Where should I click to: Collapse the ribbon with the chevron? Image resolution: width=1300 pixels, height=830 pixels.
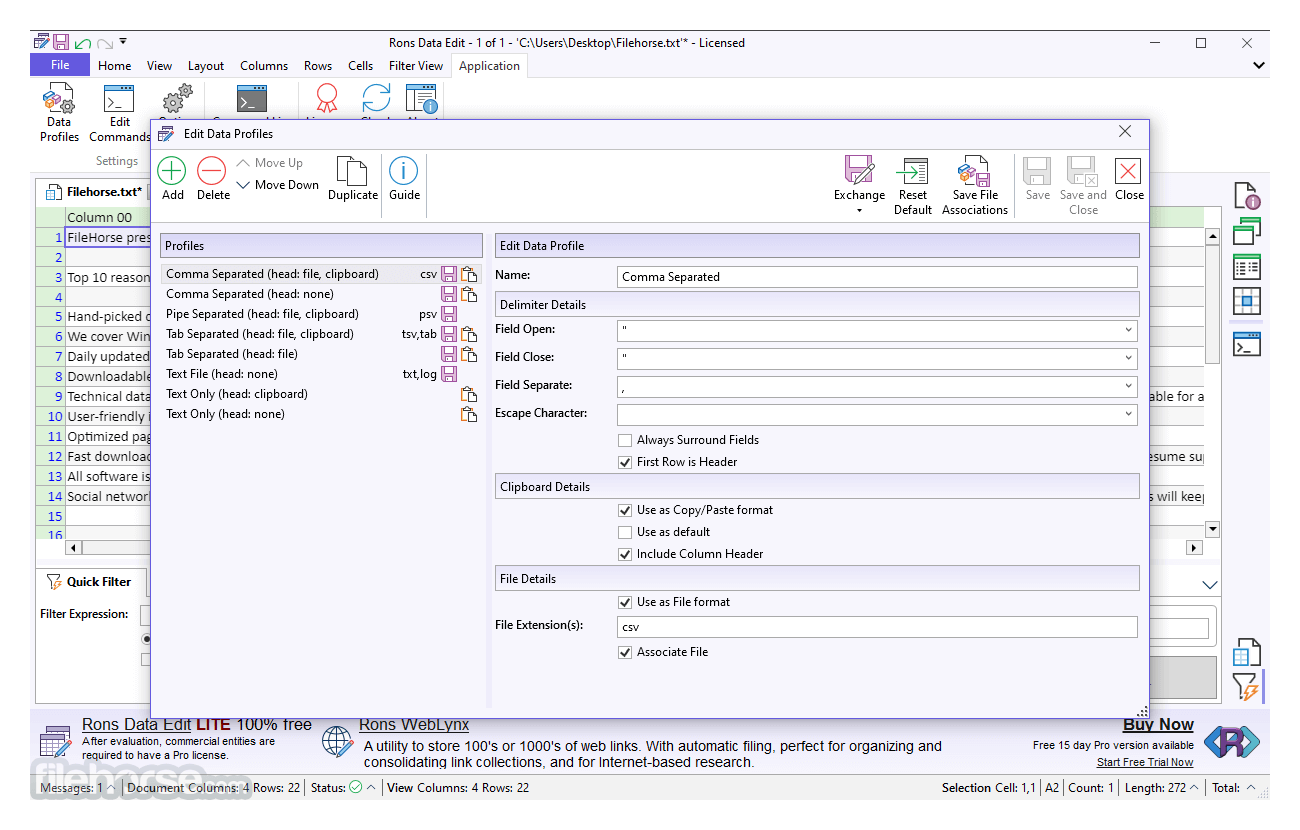1258,66
